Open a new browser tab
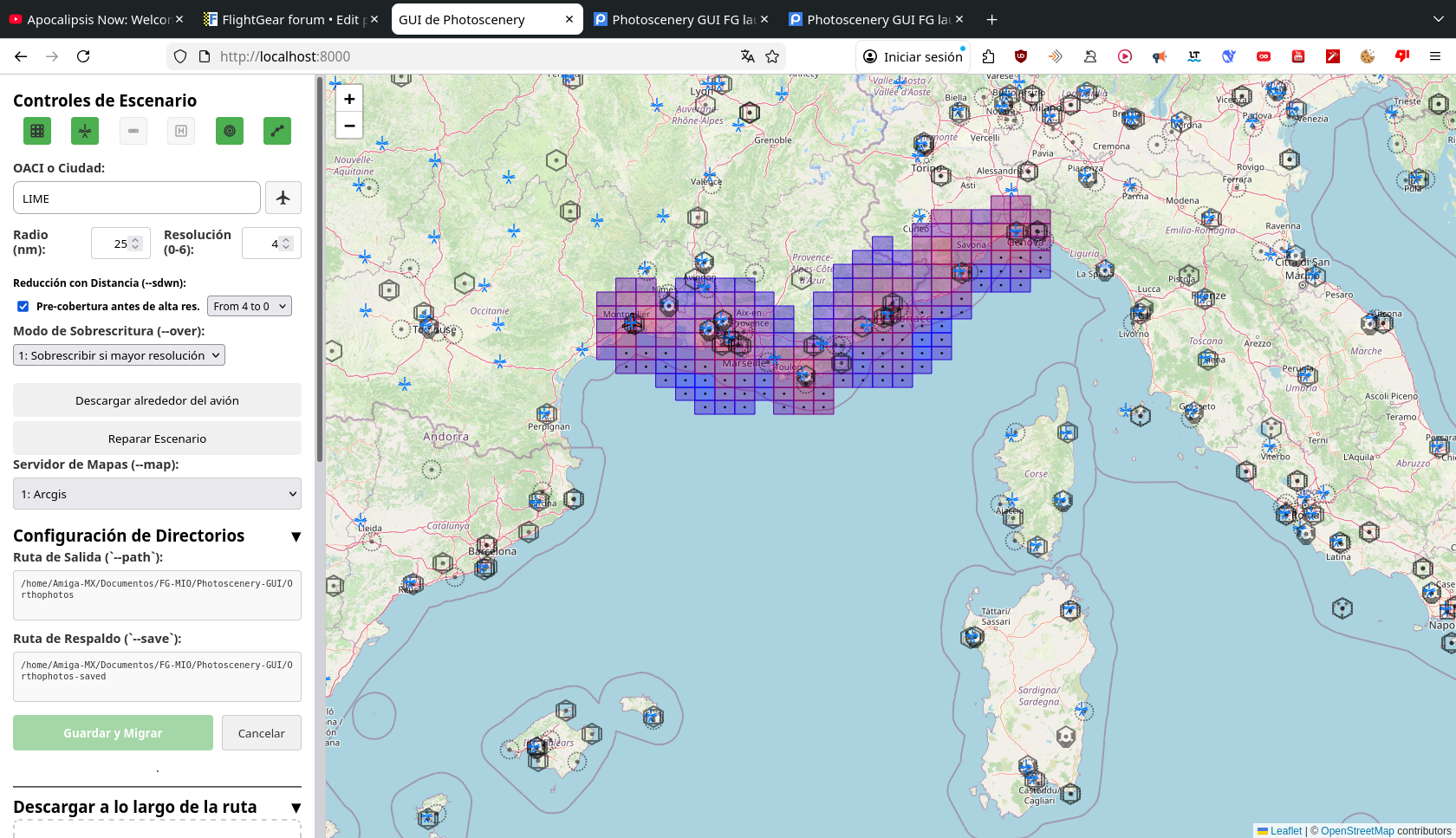 (x=992, y=19)
